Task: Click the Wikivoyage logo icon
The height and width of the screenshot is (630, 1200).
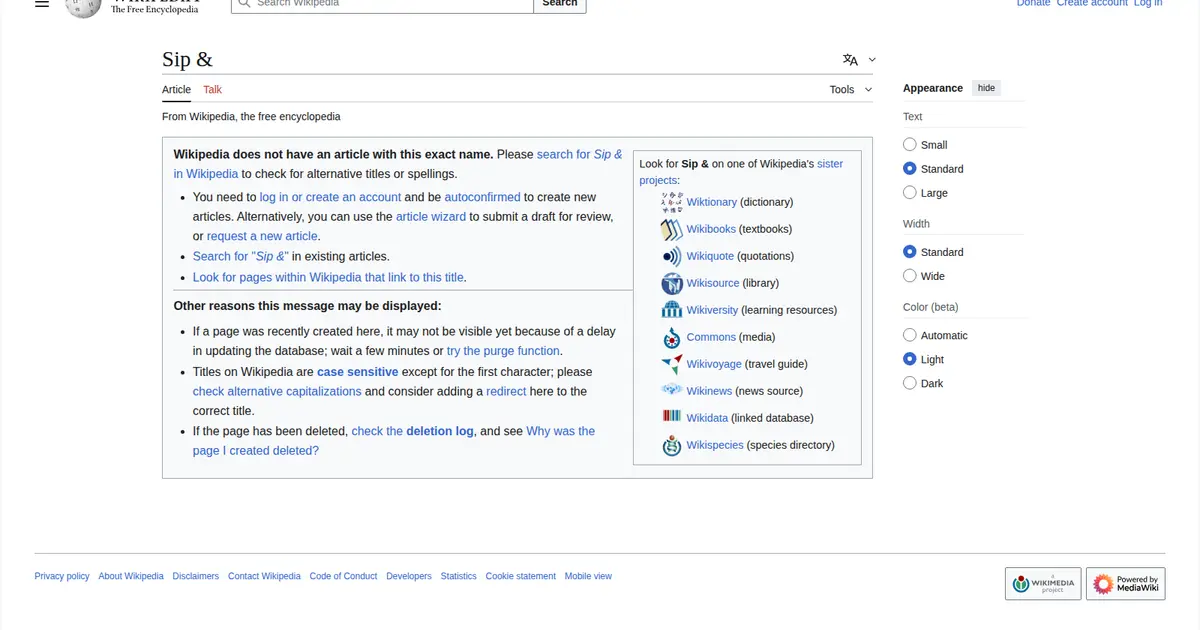Action: pos(671,365)
